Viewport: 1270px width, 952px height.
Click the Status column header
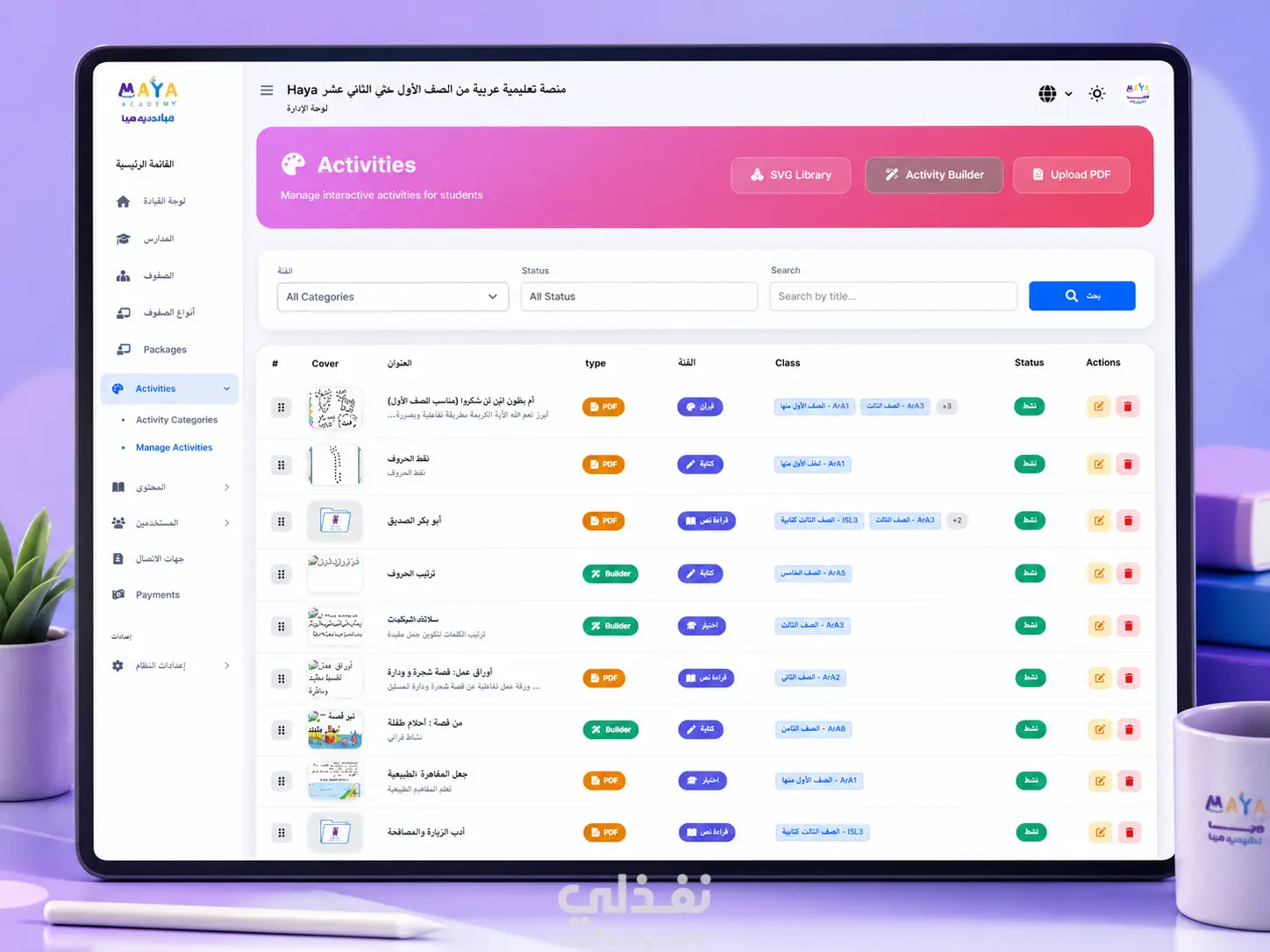coord(1030,363)
